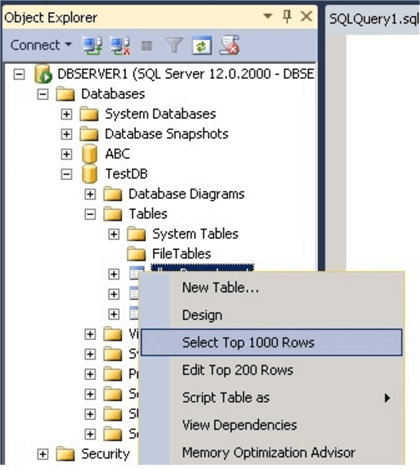Collapse the TestDB database node

click(x=66, y=174)
